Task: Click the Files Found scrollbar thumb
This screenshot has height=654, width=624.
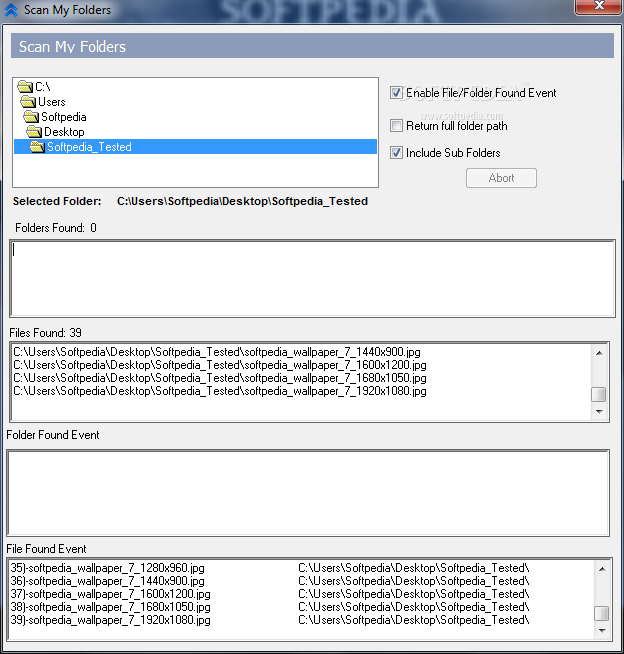Action: (x=599, y=395)
